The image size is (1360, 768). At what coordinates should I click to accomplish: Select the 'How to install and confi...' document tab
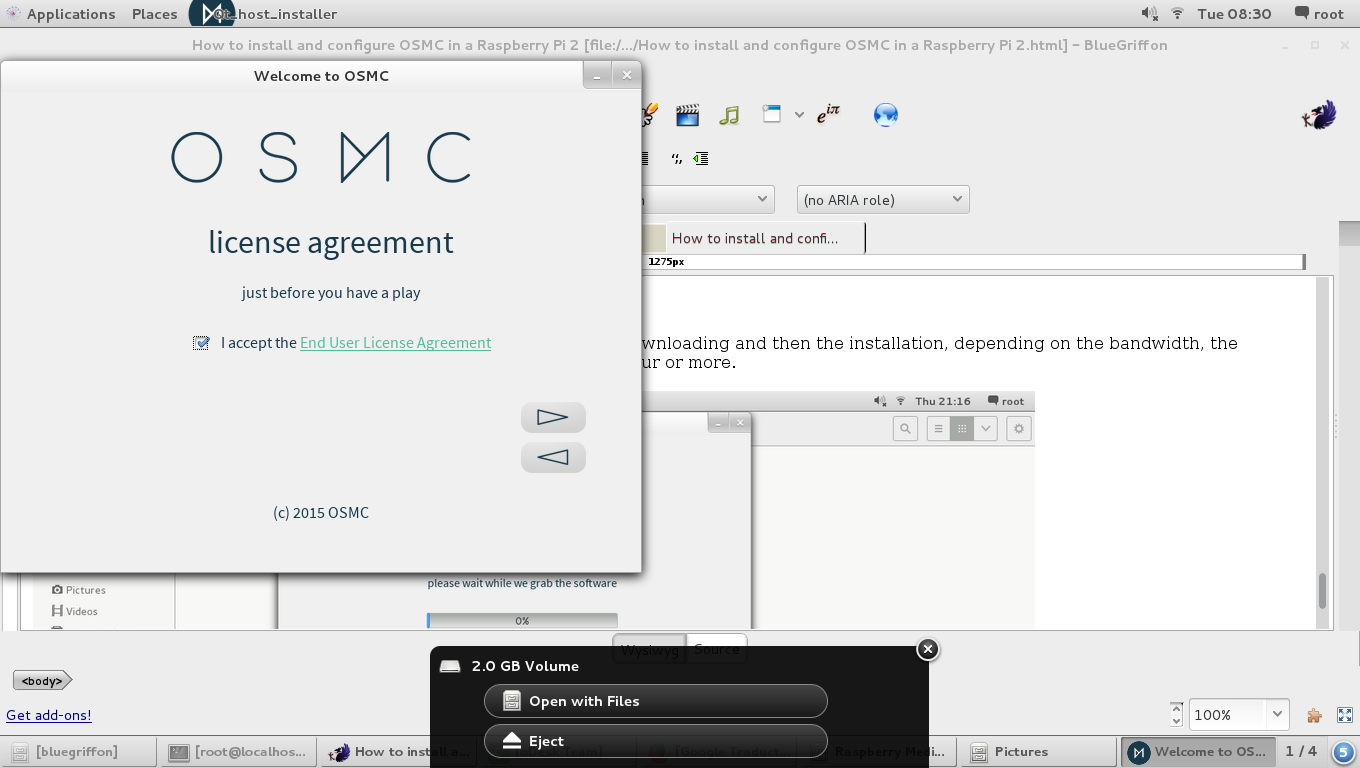tap(755, 238)
